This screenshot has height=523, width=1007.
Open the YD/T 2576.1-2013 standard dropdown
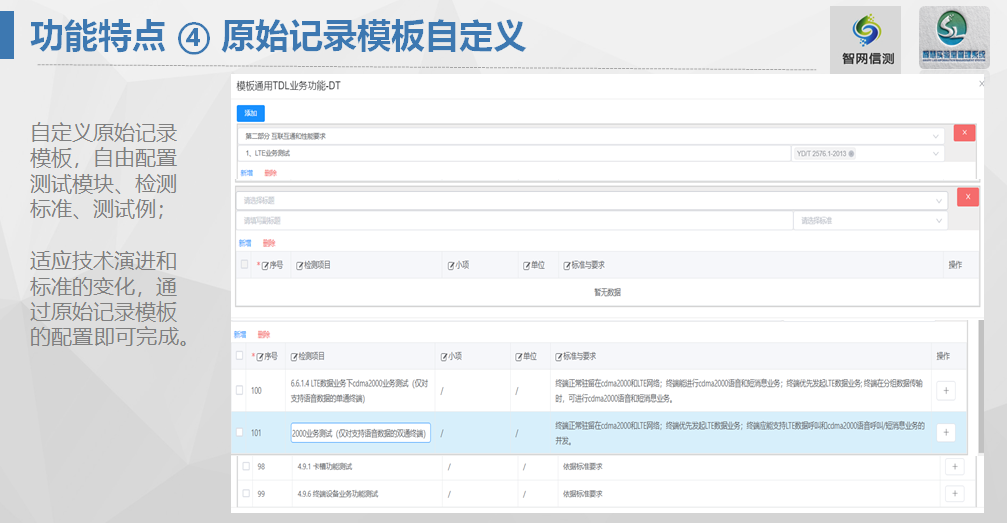pyautogui.click(x=868, y=154)
